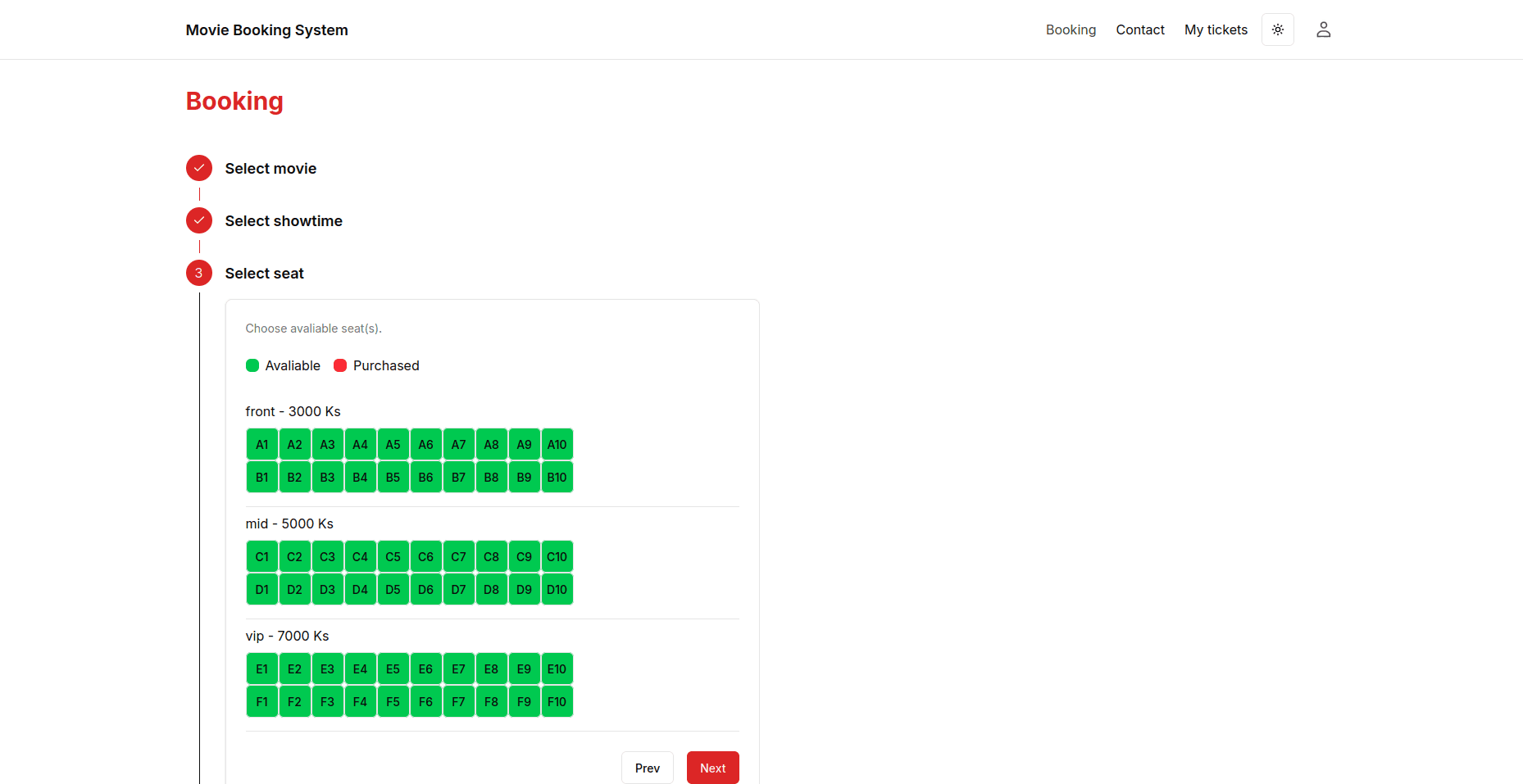Click the 'front - 3000 Ks' label
Screen dimensions: 1523x784
click(293, 411)
